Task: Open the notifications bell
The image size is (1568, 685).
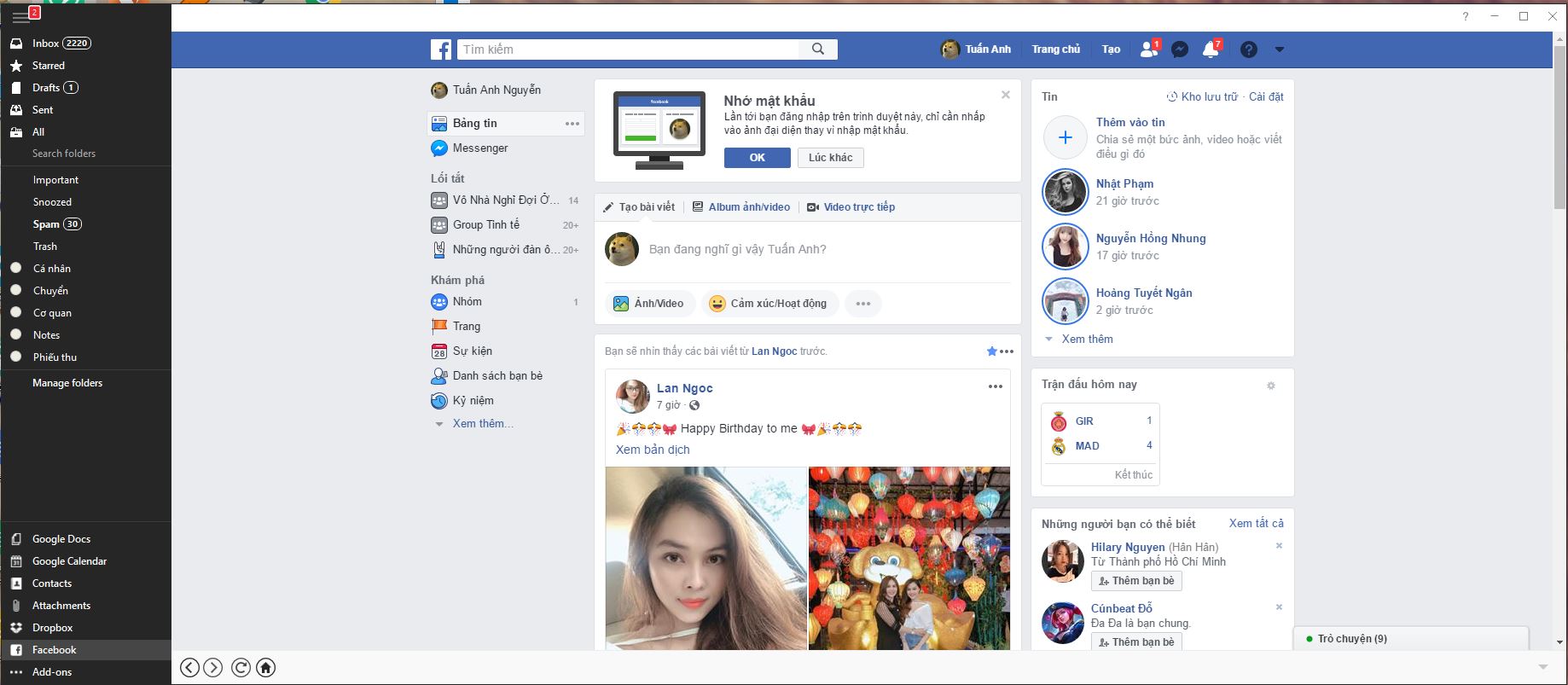Action: tap(1211, 49)
